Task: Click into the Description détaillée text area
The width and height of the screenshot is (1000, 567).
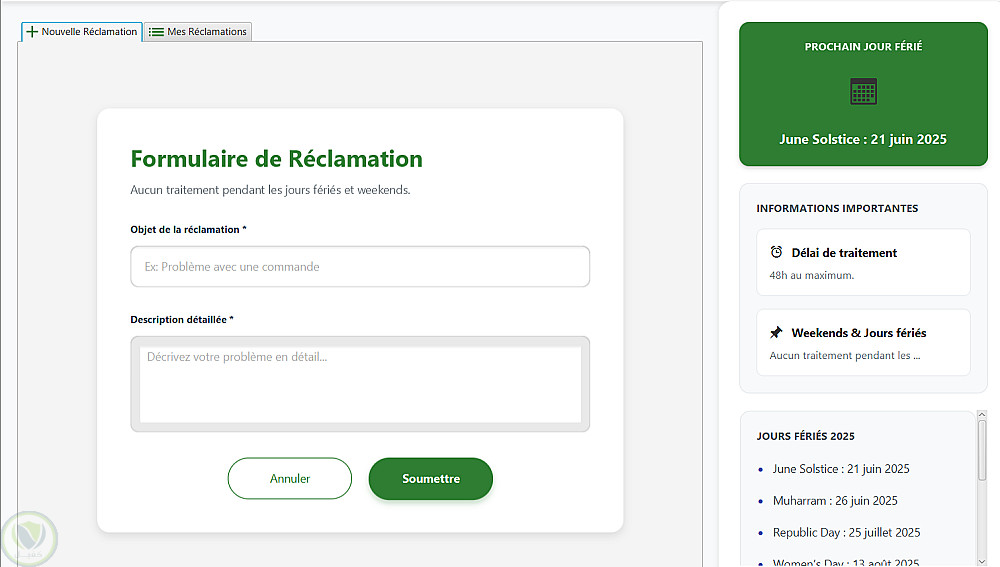Action: pos(360,384)
